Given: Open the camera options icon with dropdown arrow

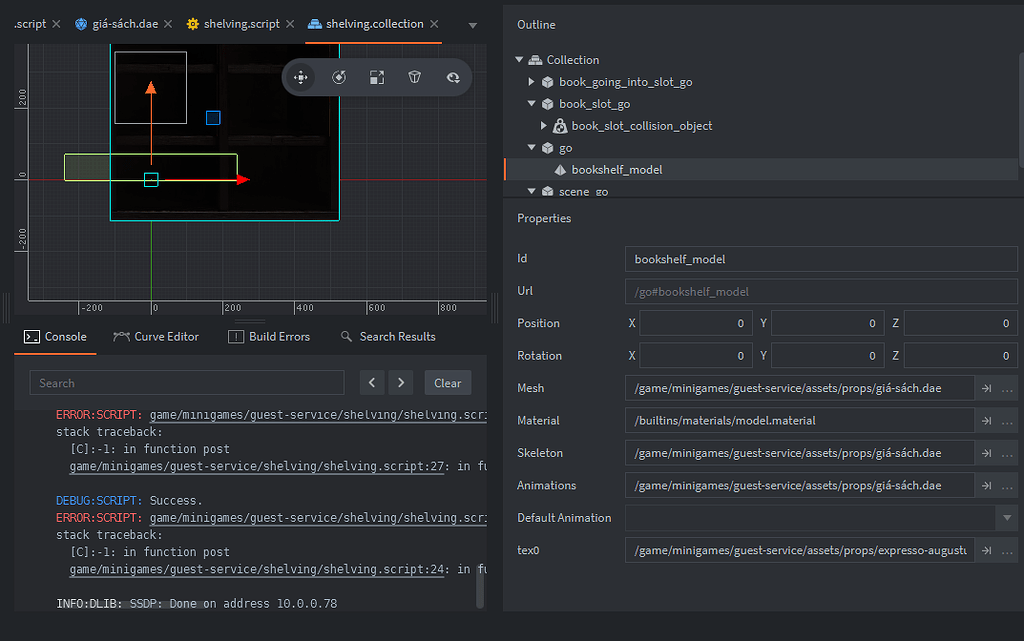Looking at the screenshot, I should 453,77.
